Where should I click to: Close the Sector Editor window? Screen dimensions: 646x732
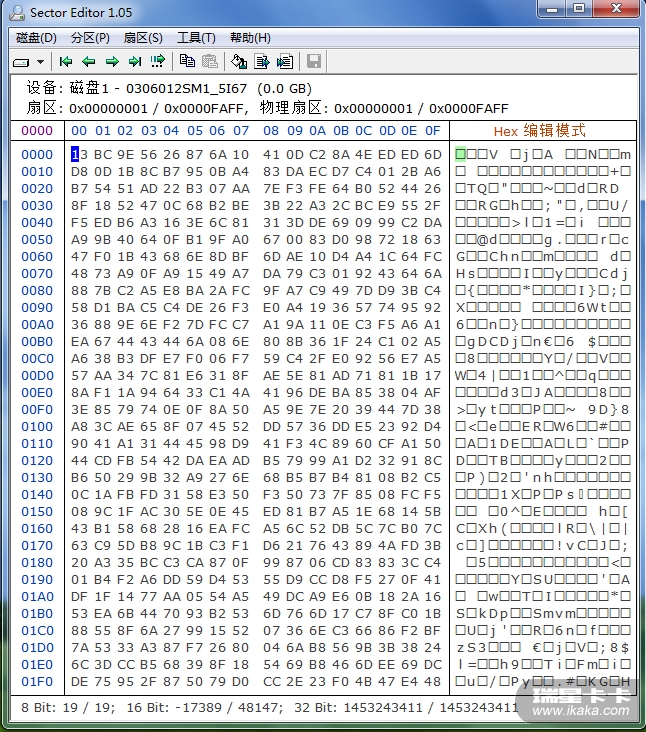(x=616, y=9)
